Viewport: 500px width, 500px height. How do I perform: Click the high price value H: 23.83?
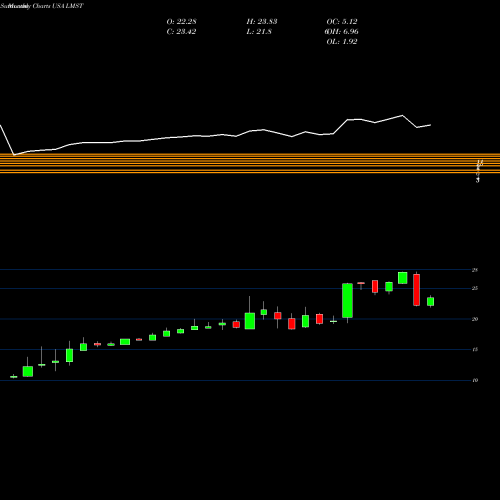tap(262, 22)
